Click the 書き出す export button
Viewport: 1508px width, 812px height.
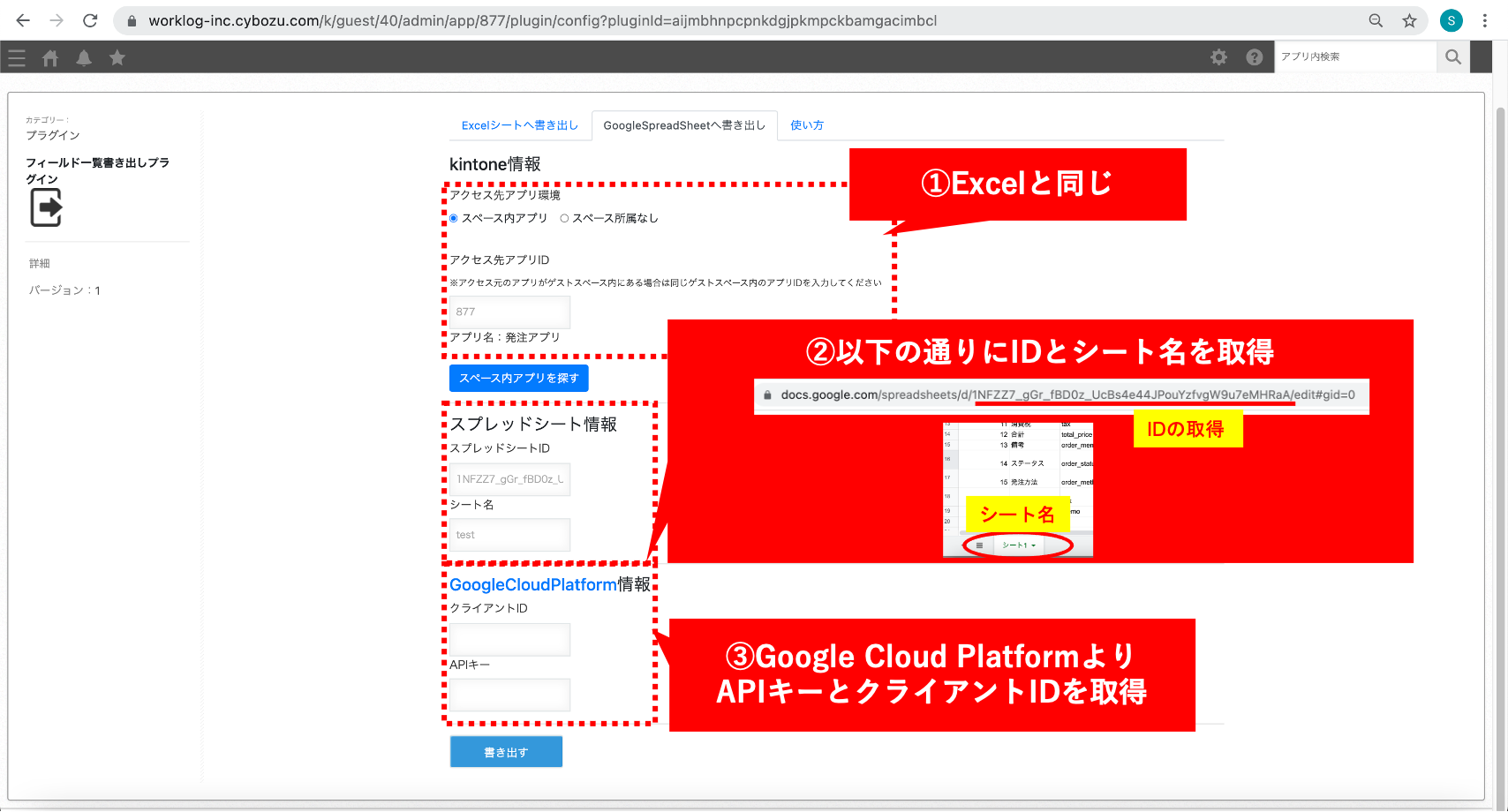pyautogui.click(x=506, y=752)
